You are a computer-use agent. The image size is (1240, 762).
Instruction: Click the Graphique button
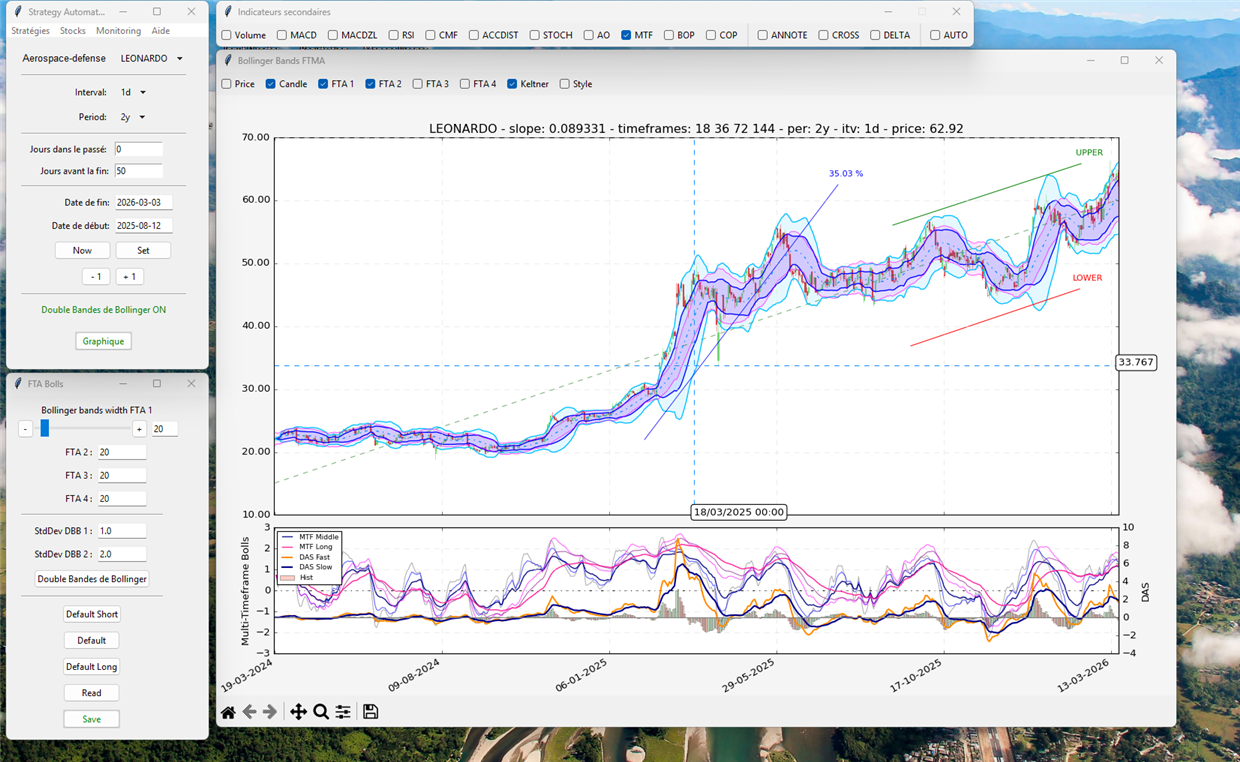tap(103, 341)
